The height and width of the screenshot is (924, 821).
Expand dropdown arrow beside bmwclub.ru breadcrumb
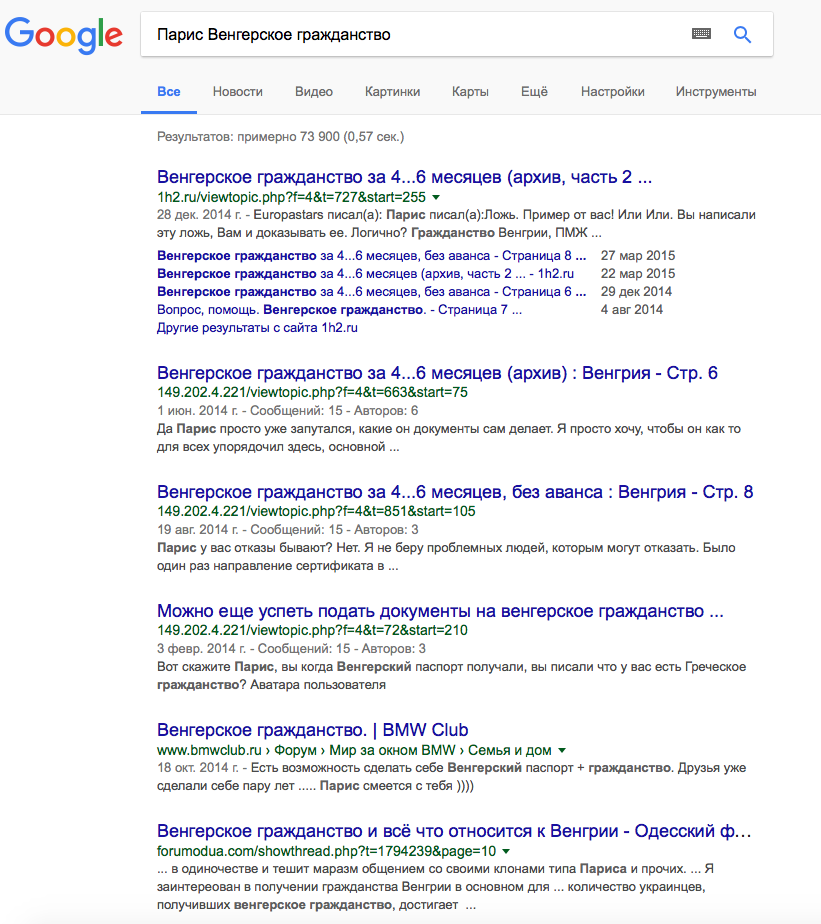(x=562, y=750)
